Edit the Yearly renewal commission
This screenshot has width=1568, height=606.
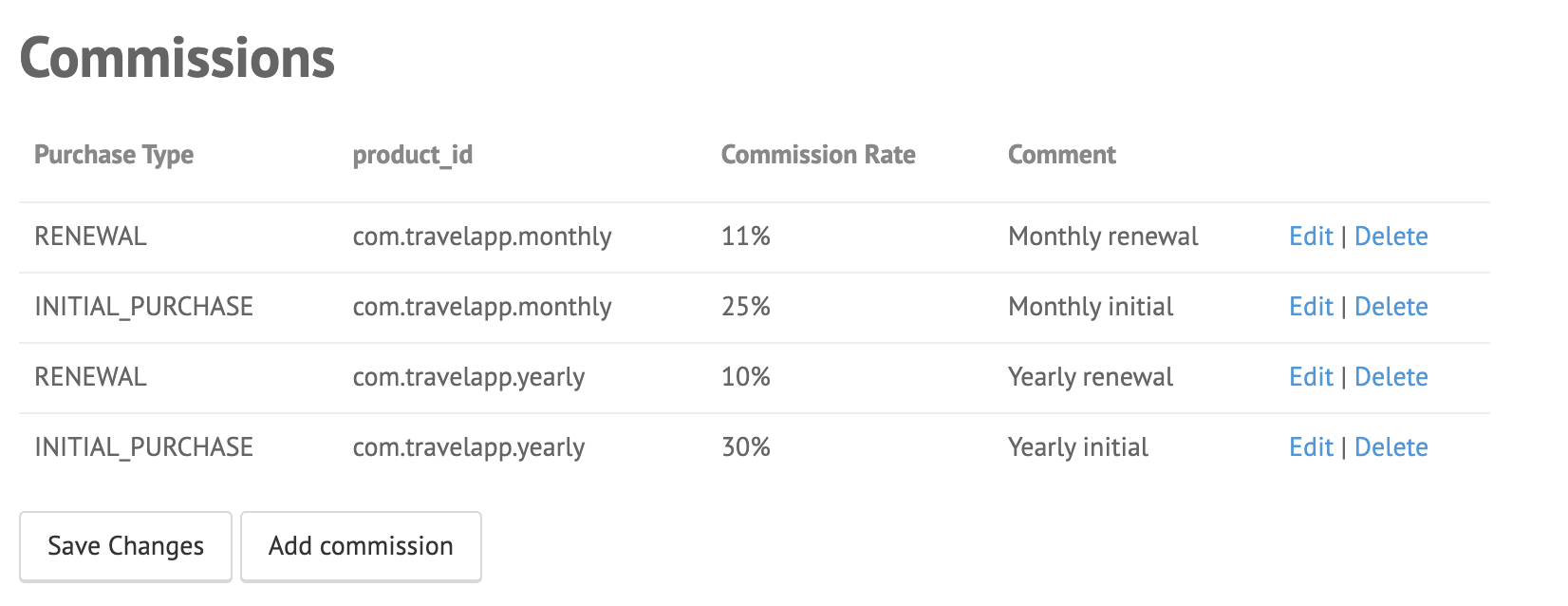click(x=1311, y=377)
